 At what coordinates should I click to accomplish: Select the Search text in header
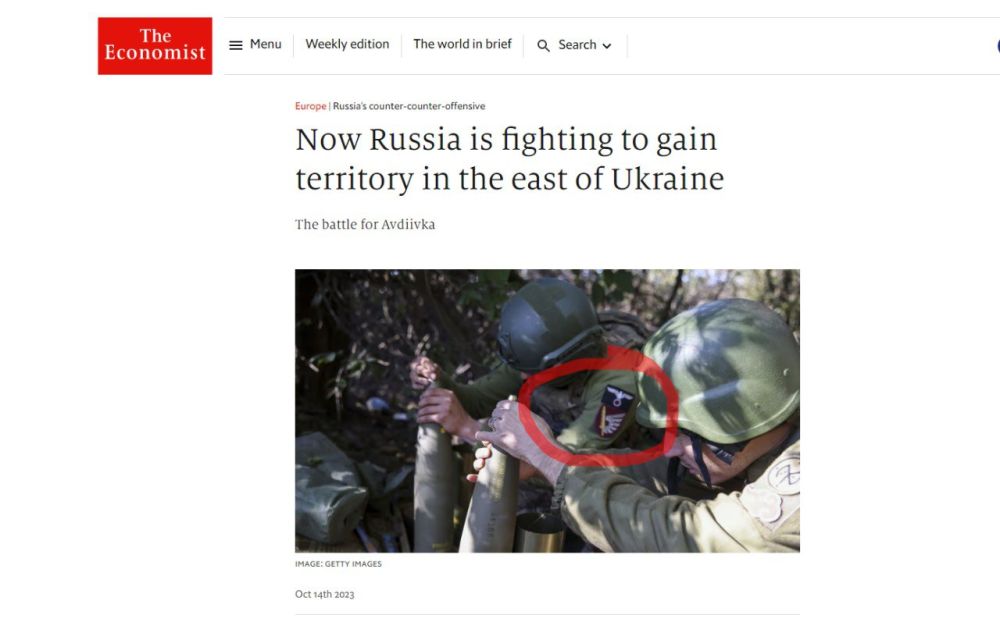click(x=577, y=45)
